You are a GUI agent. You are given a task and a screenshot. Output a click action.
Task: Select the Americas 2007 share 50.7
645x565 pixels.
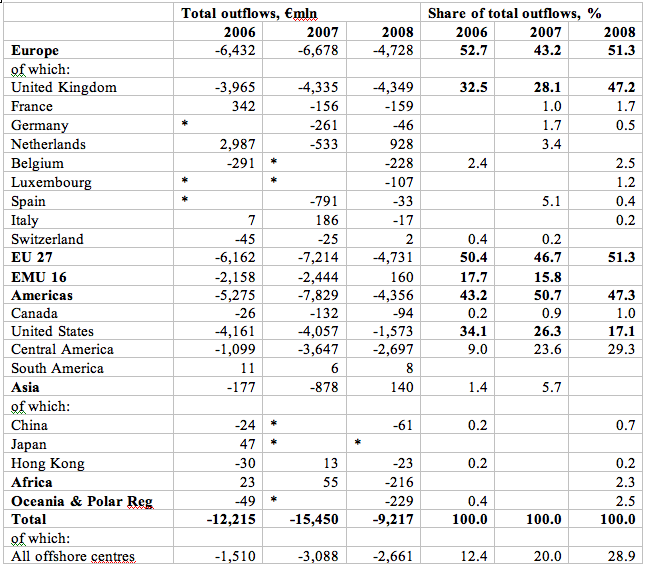[548, 295]
